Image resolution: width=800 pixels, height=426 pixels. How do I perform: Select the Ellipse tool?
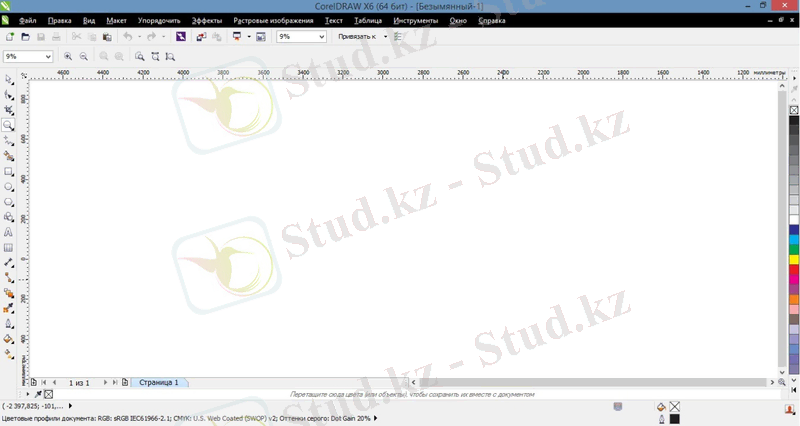[8, 187]
